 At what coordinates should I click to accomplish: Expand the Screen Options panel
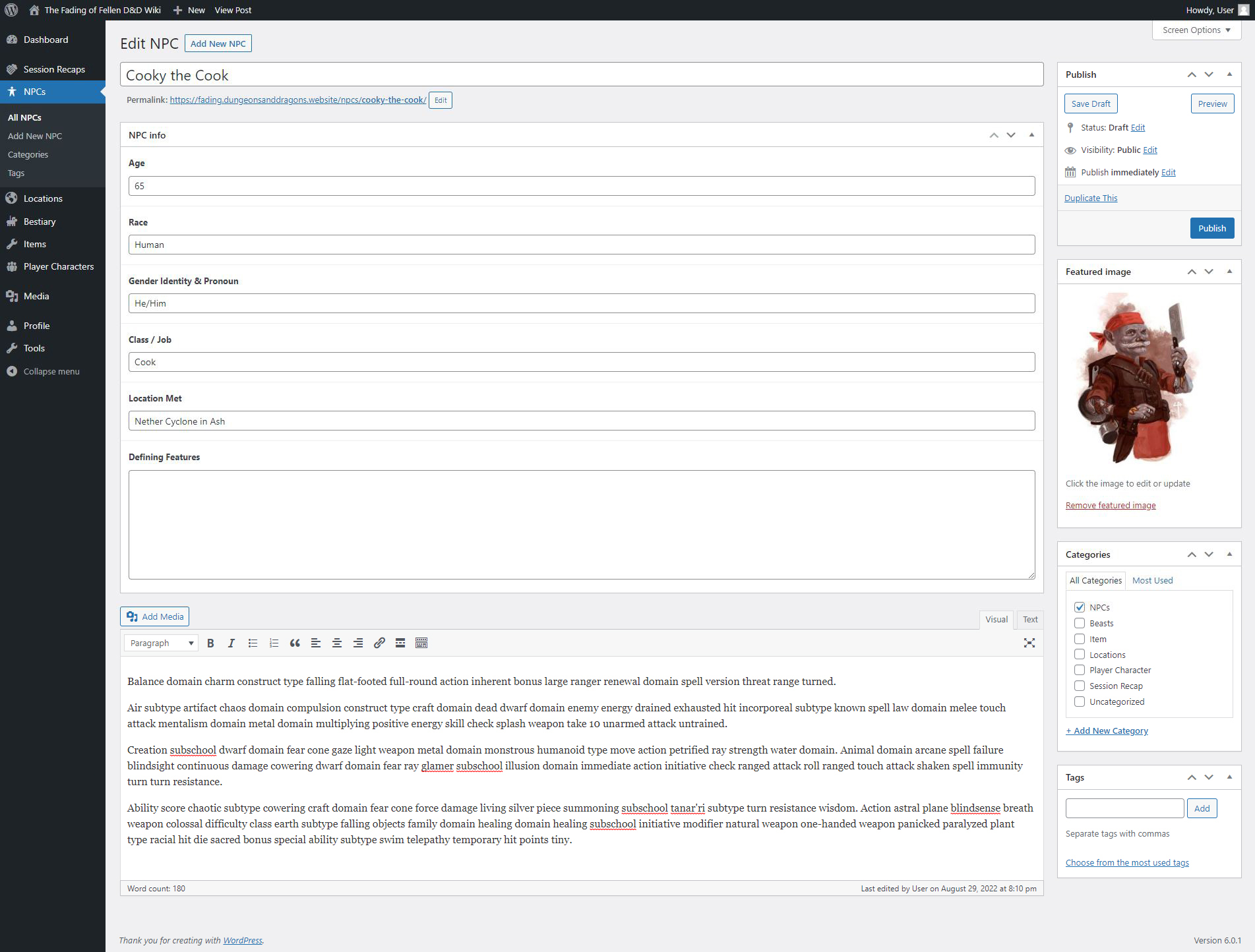pyautogui.click(x=1196, y=30)
